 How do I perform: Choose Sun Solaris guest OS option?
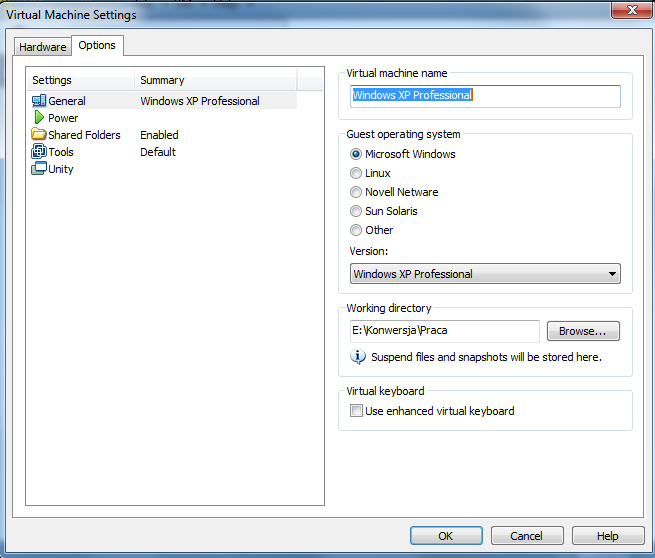point(355,211)
